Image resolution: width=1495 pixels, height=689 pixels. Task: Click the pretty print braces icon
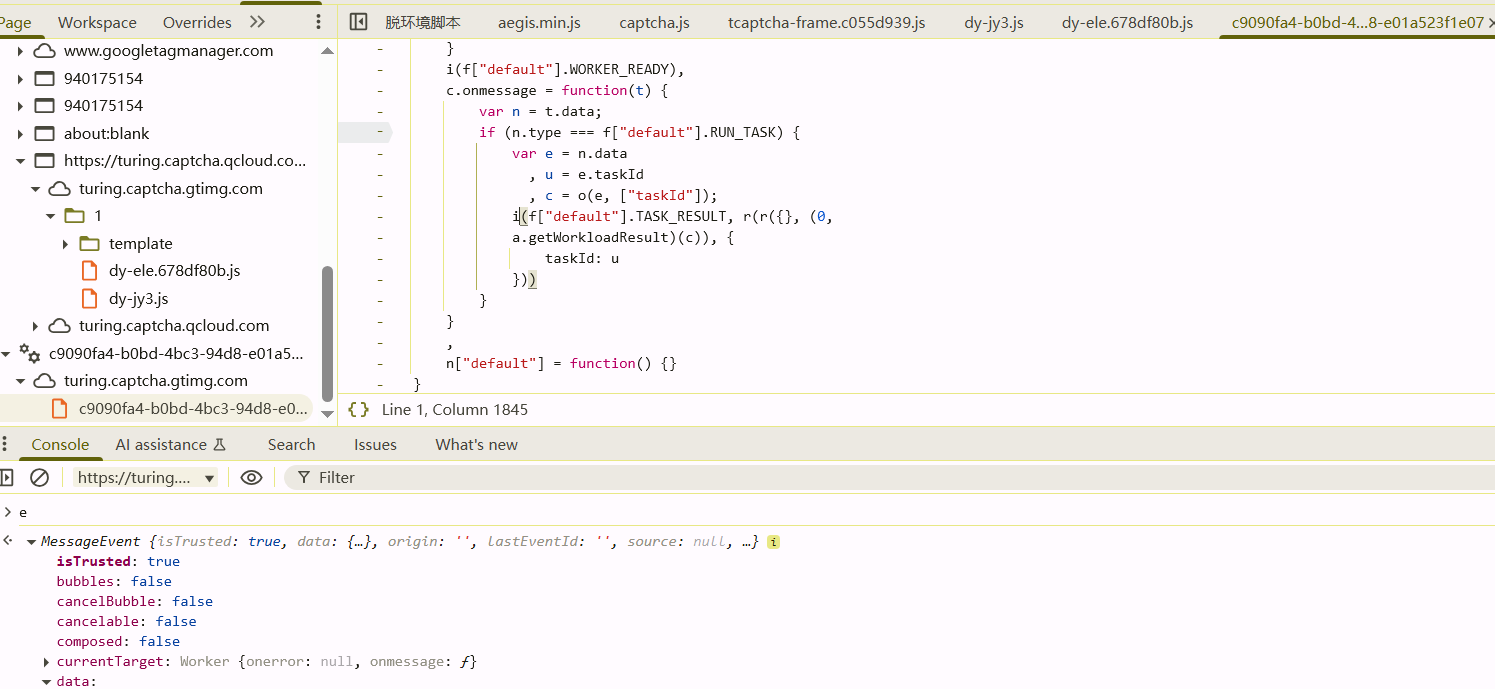[358, 410]
